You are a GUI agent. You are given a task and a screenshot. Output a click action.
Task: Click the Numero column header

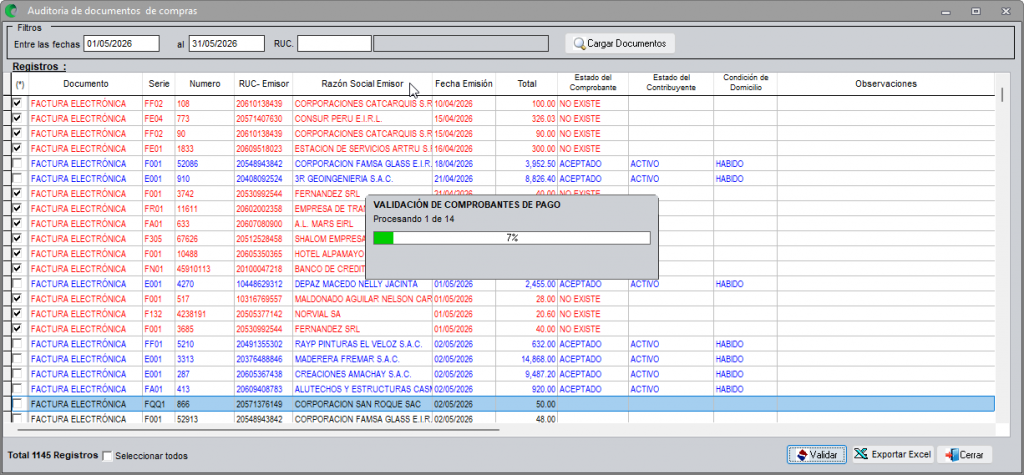[204, 84]
